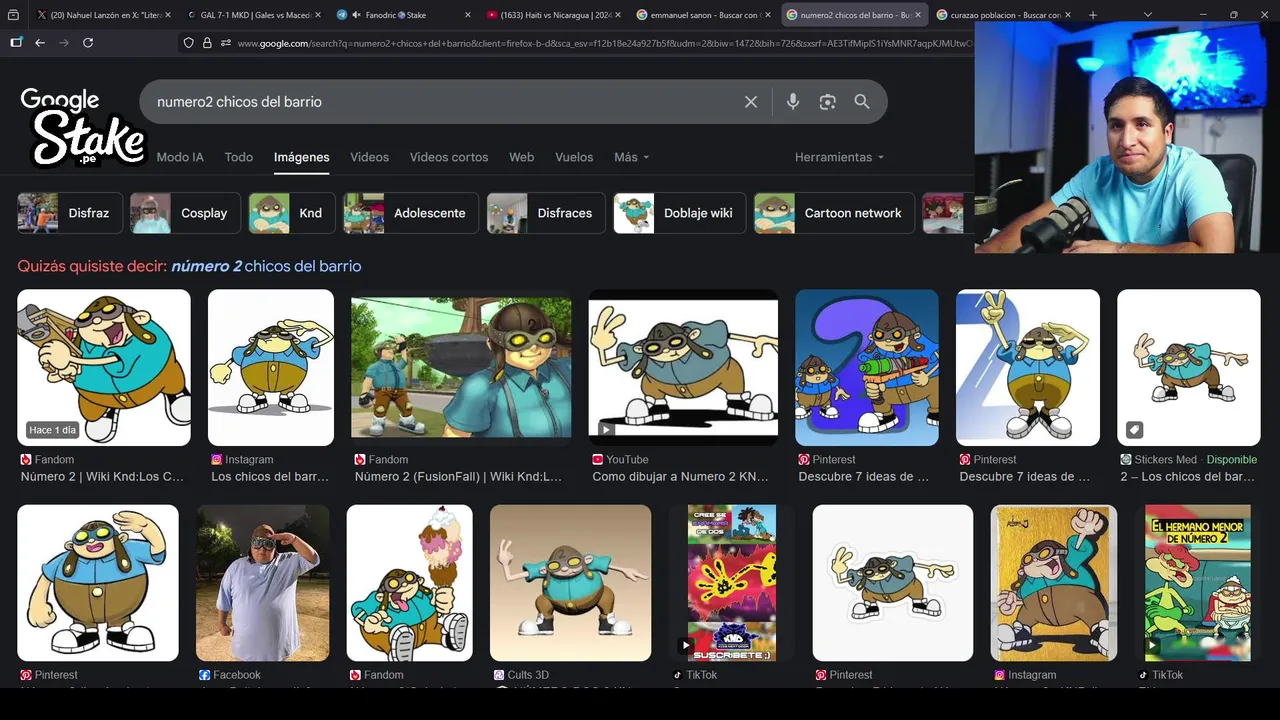Open the Facebook man with goggles thumbnail
1280x720 pixels.
(263, 583)
